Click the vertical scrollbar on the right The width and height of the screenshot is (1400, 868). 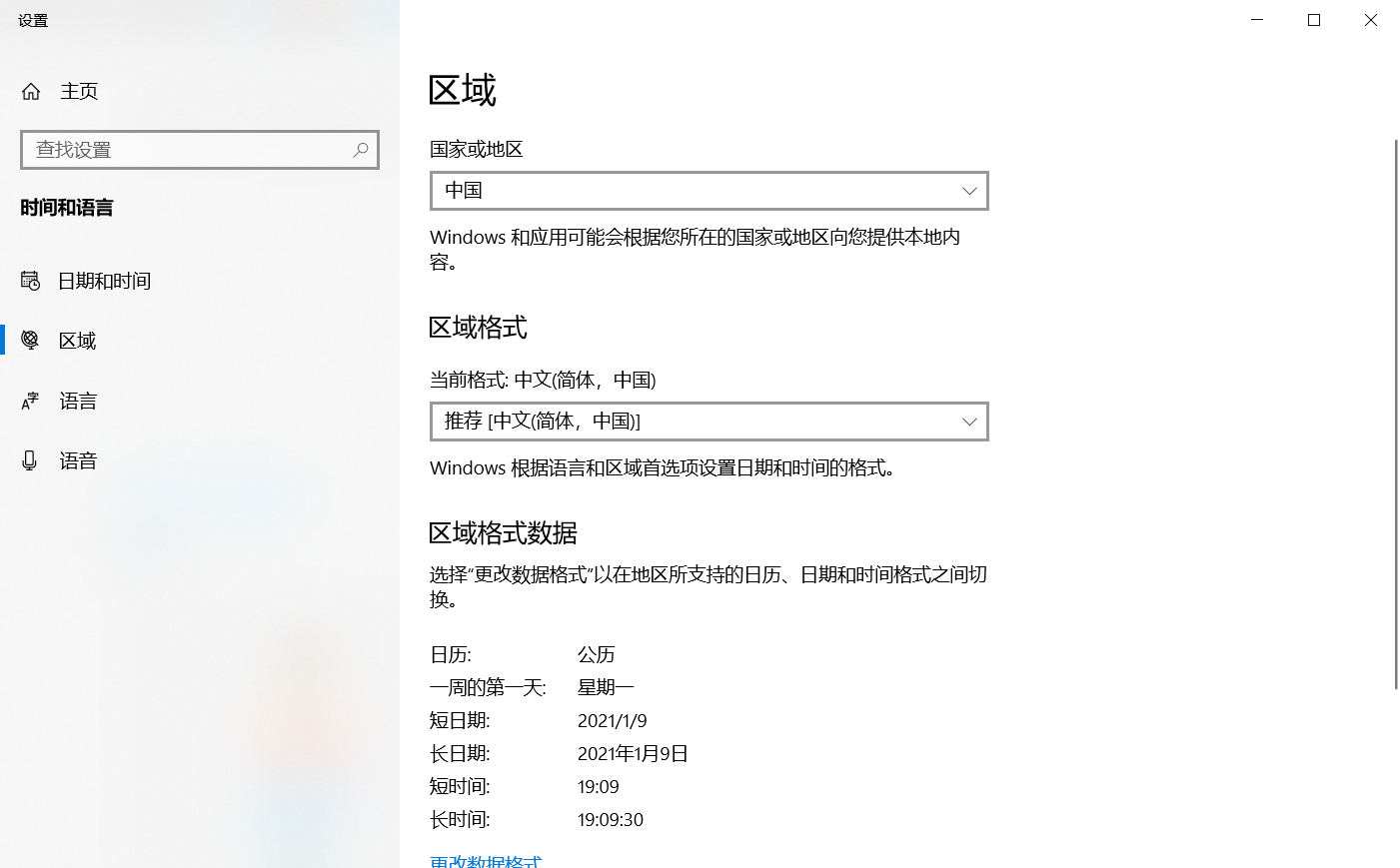[1396, 414]
